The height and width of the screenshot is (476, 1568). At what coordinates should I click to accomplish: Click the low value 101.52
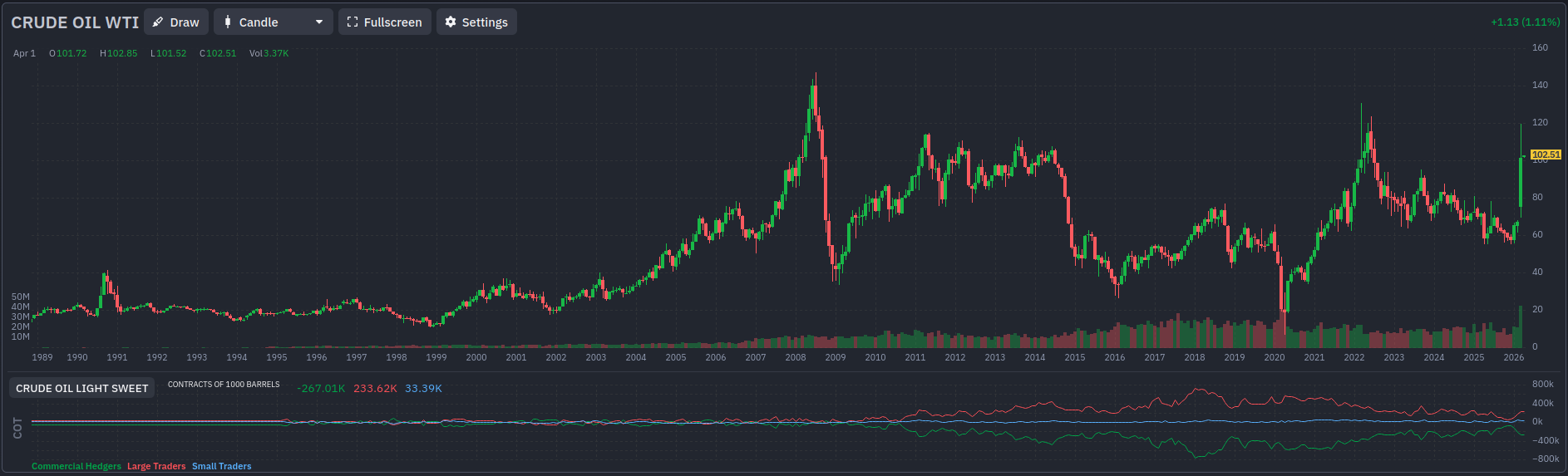pos(171,53)
